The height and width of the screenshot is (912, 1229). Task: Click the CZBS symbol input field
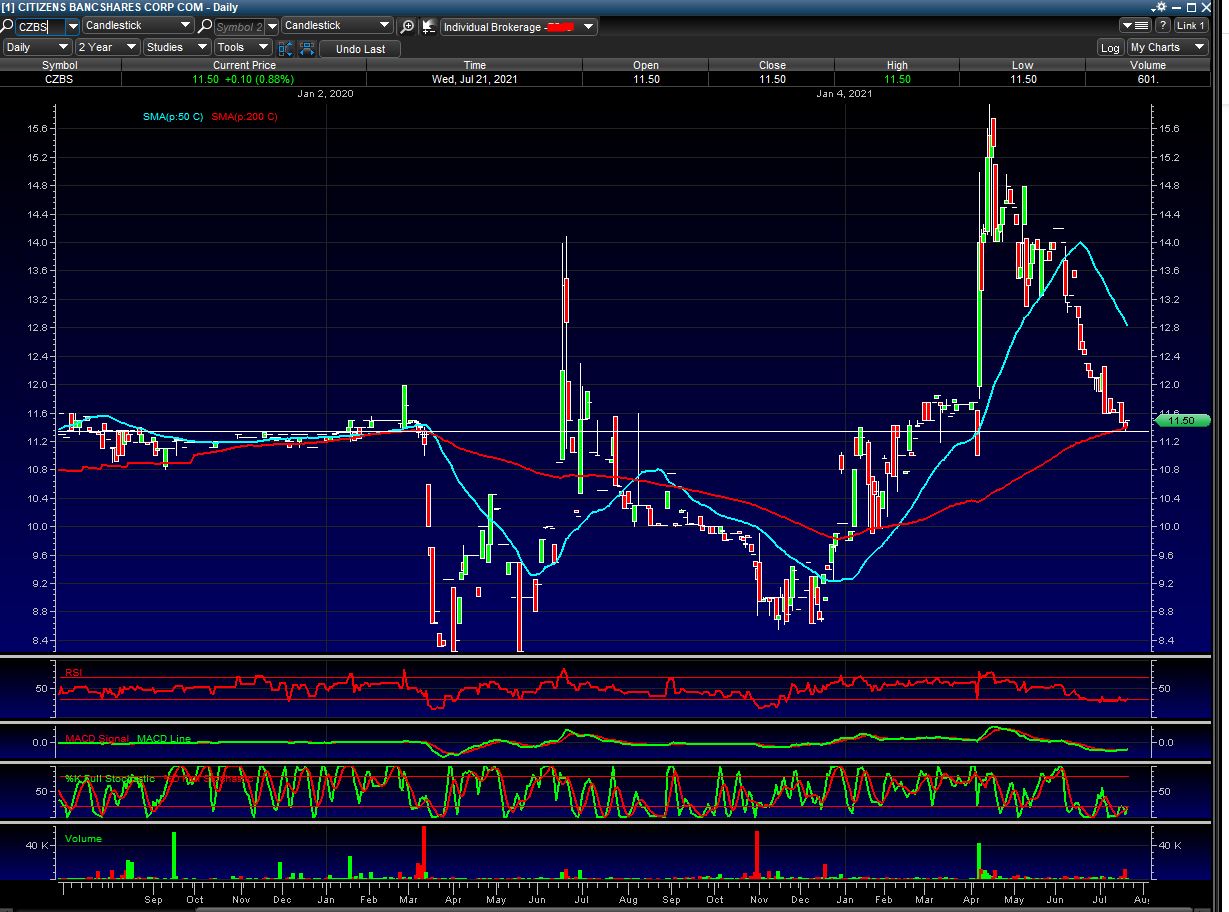click(x=41, y=26)
